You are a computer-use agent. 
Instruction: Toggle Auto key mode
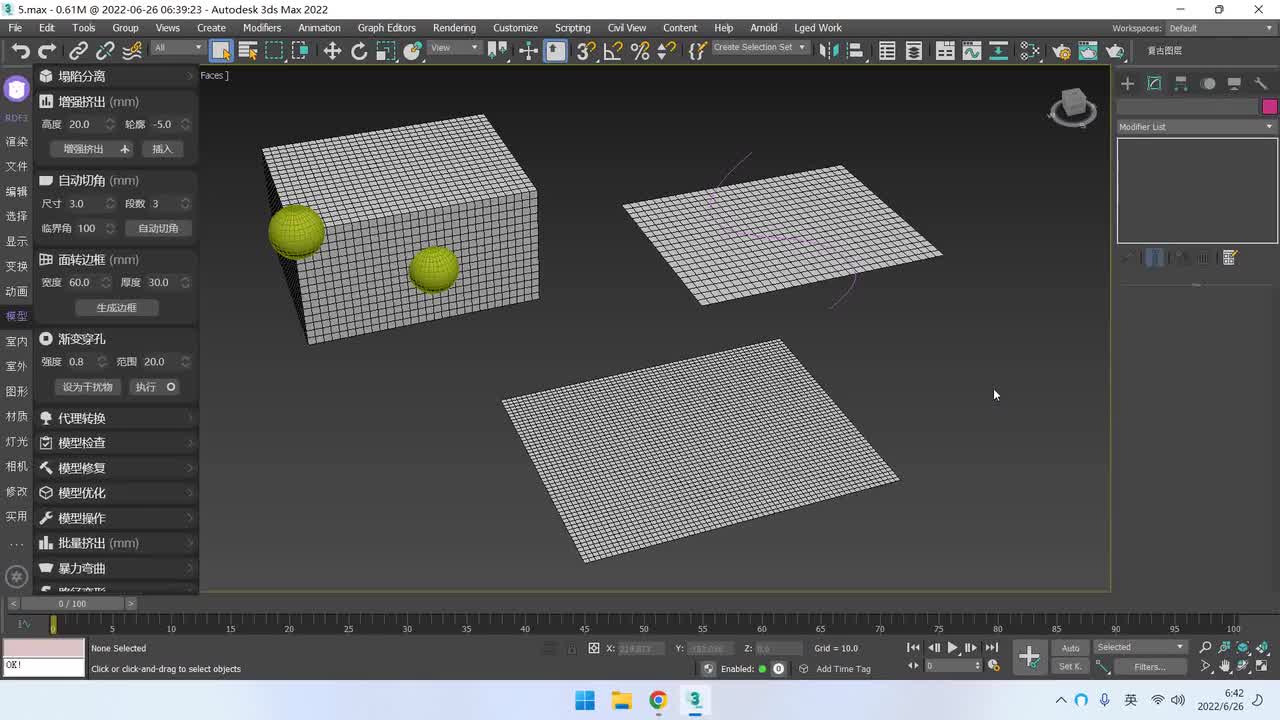1071,648
